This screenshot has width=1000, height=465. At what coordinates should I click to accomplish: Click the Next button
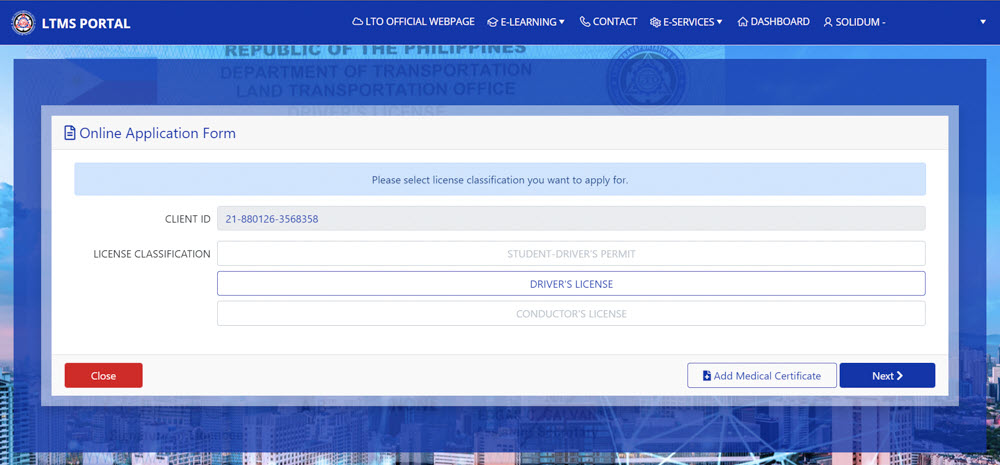[887, 376]
